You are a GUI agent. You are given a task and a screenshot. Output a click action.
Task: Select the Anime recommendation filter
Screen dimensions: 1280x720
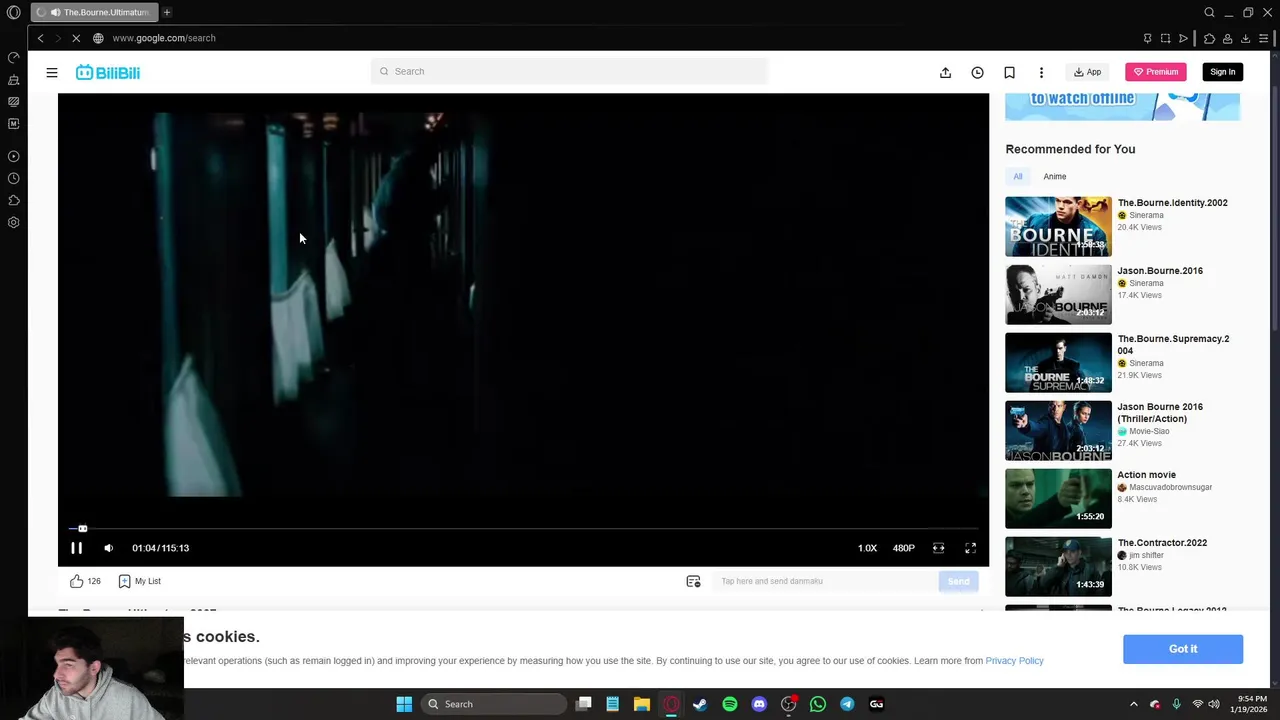[x=1055, y=176]
